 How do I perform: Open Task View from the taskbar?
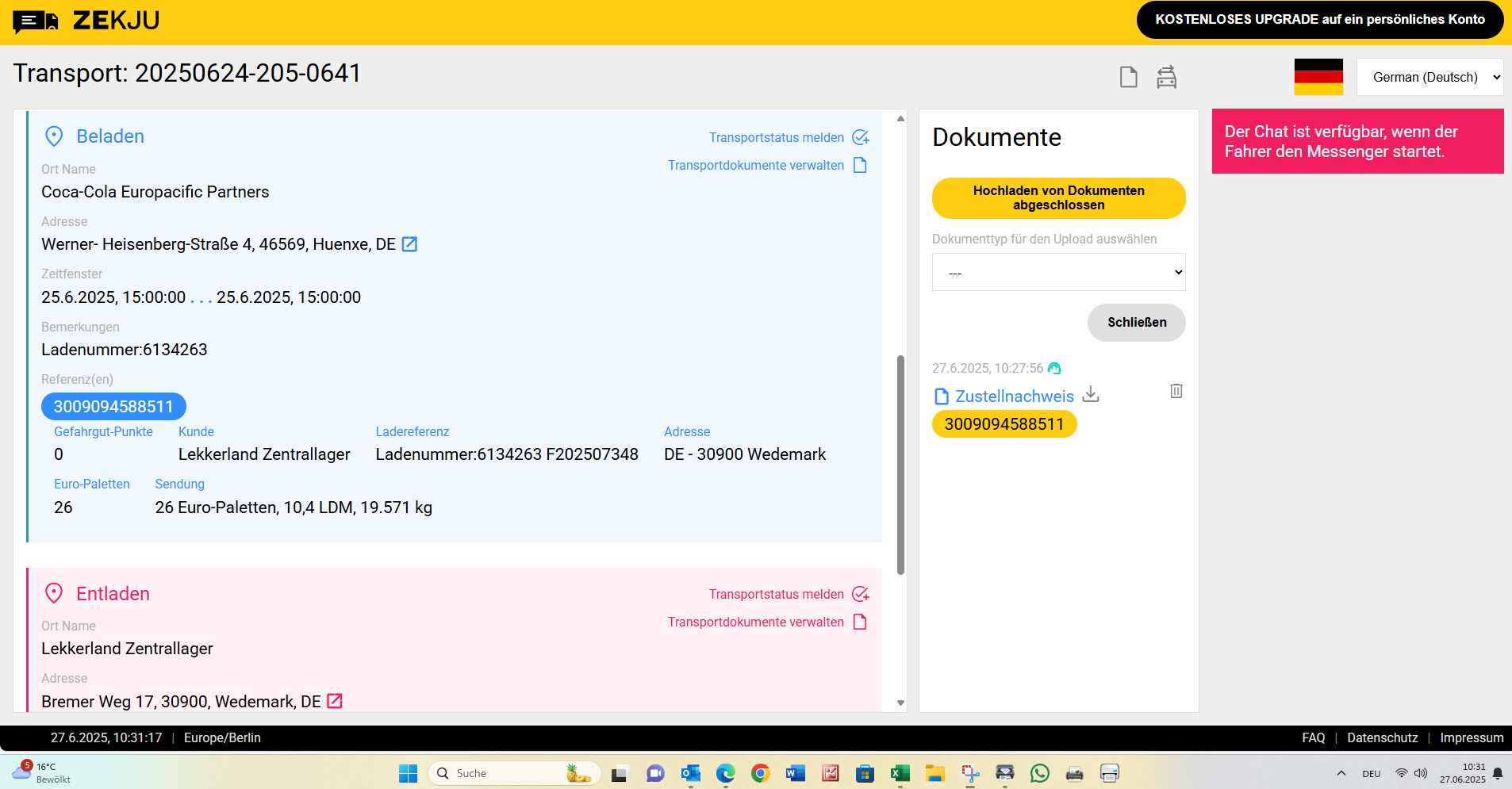620,773
